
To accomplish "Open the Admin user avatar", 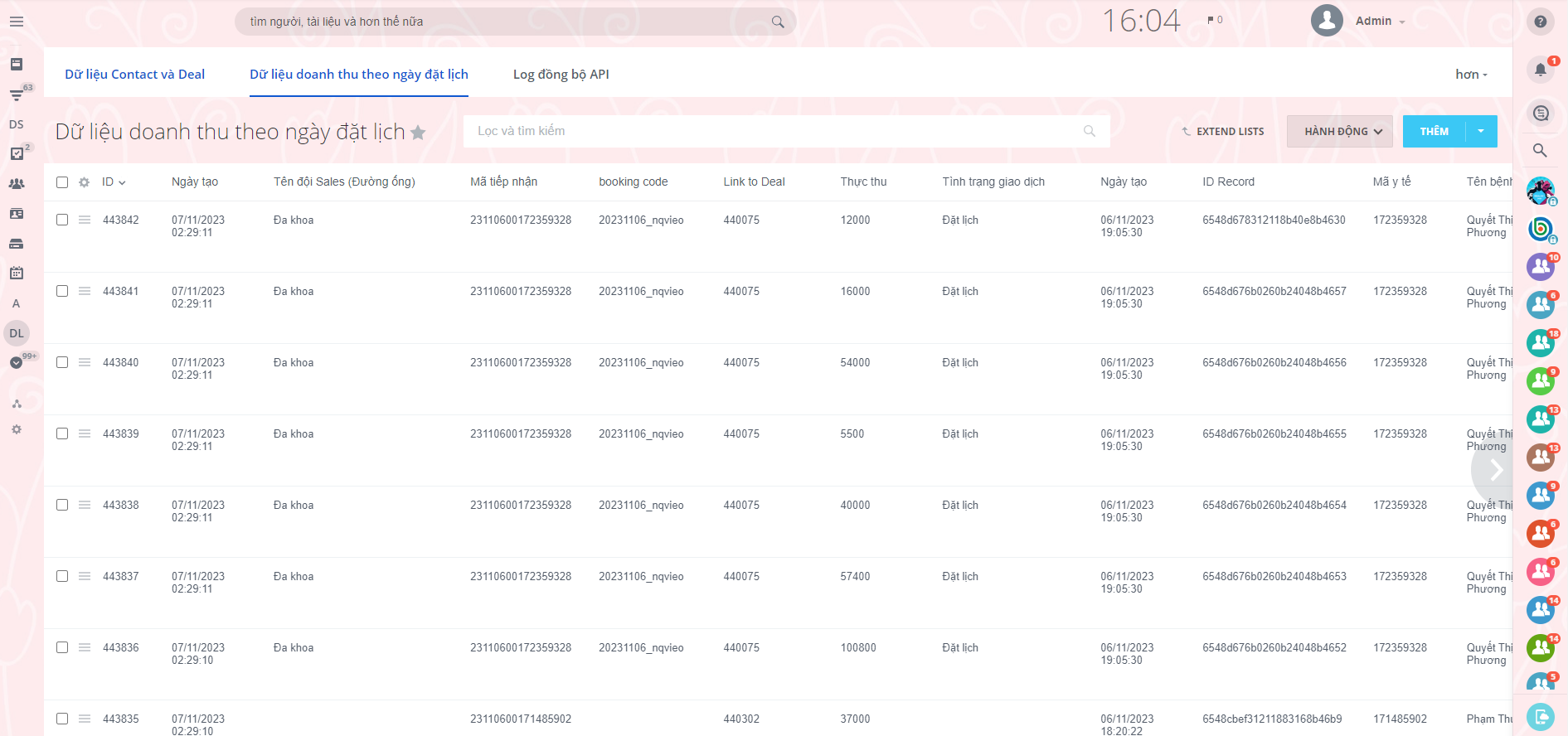I will 1327,21.
